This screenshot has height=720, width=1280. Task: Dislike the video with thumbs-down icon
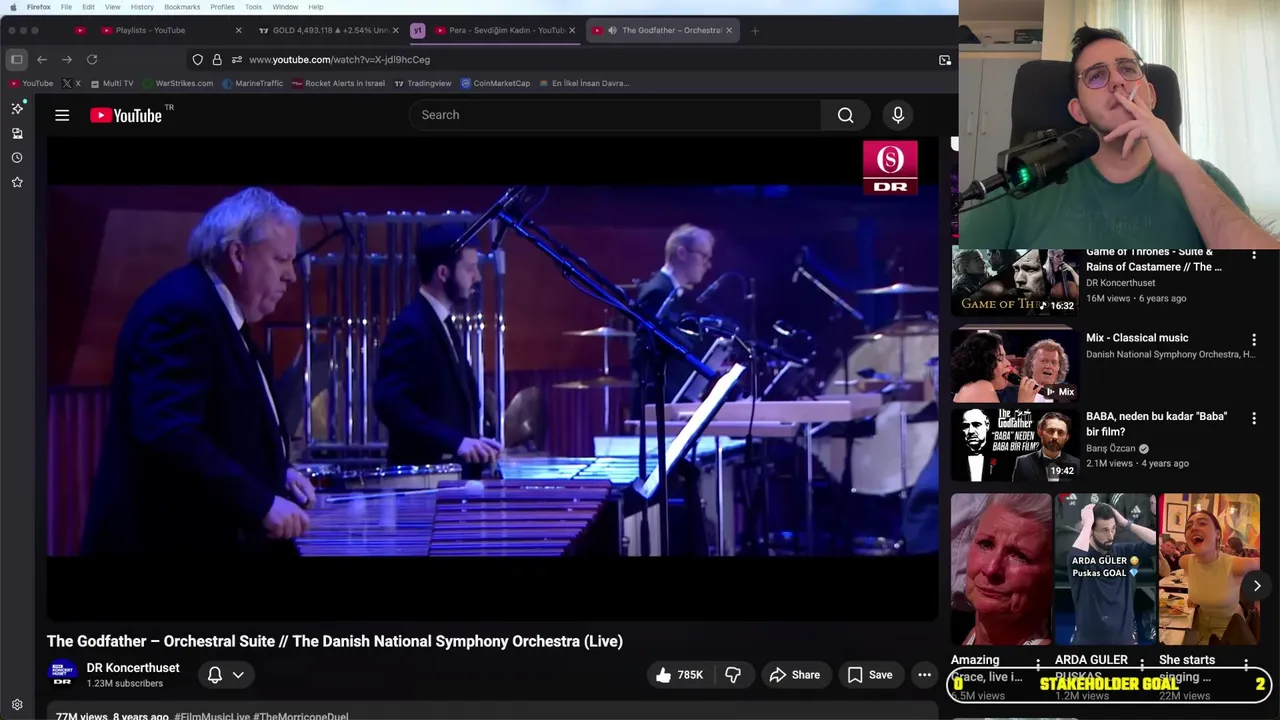point(733,675)
